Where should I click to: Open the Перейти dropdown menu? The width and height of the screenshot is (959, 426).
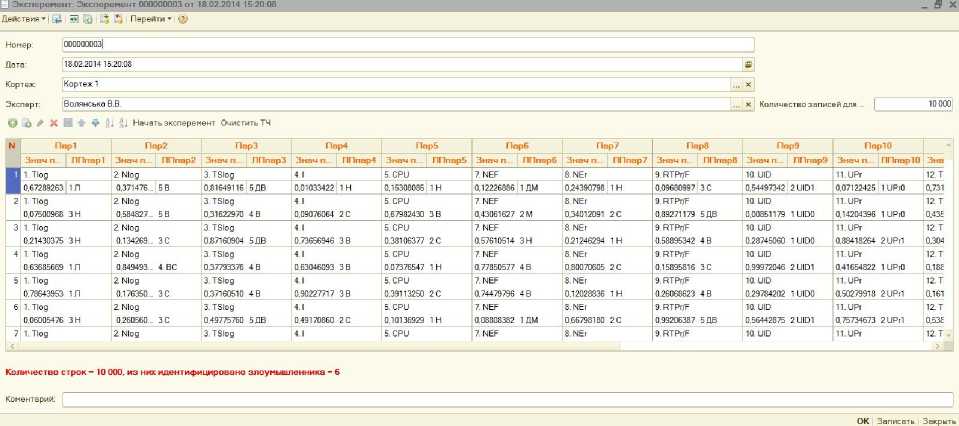coord(151,19)
